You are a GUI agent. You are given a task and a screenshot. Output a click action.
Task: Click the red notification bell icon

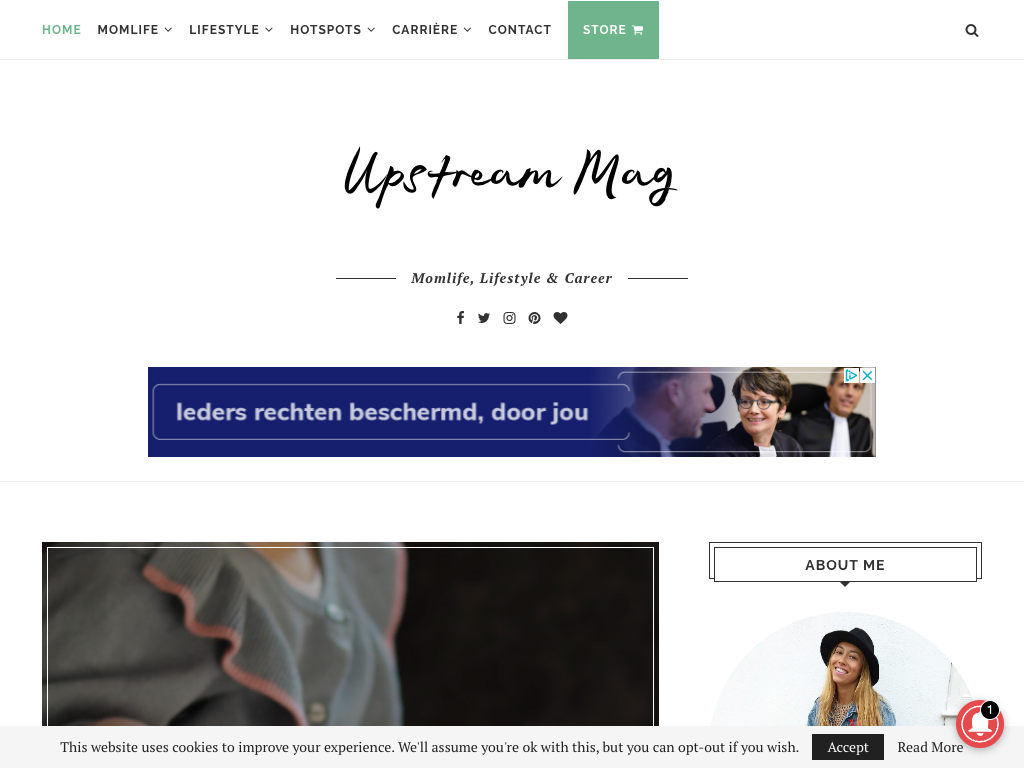tap(980, 724)
